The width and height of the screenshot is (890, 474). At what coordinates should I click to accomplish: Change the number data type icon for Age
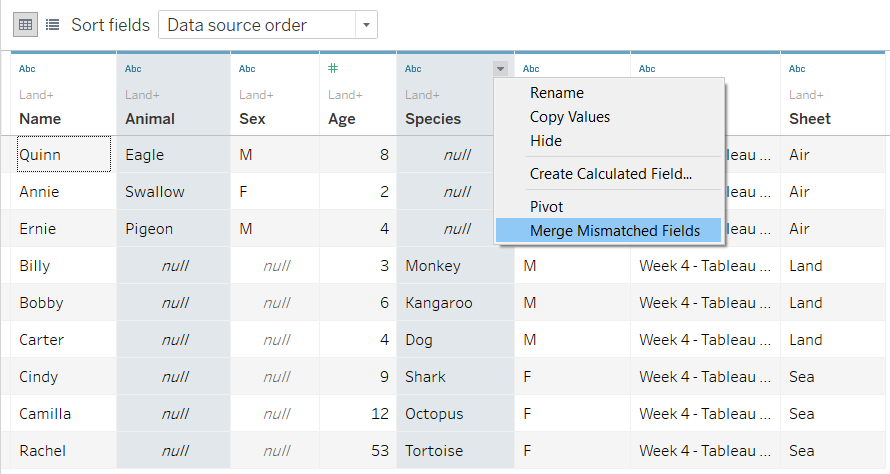(334, 69)
